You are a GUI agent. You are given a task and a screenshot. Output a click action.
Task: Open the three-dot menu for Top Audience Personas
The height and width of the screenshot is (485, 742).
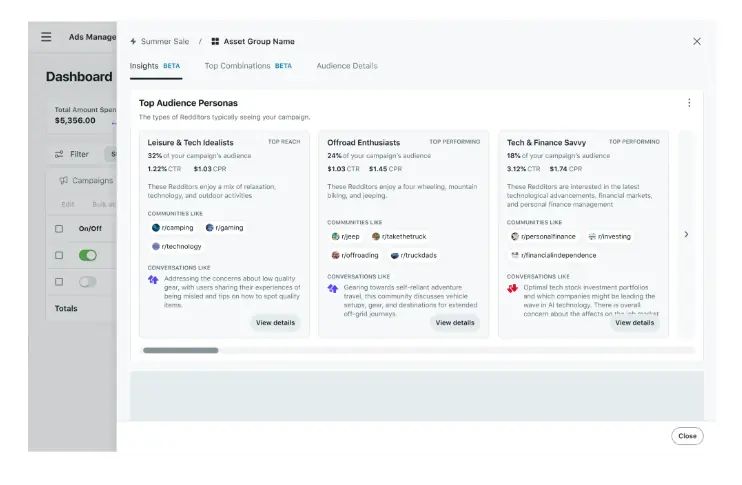(x=689, y=103)
